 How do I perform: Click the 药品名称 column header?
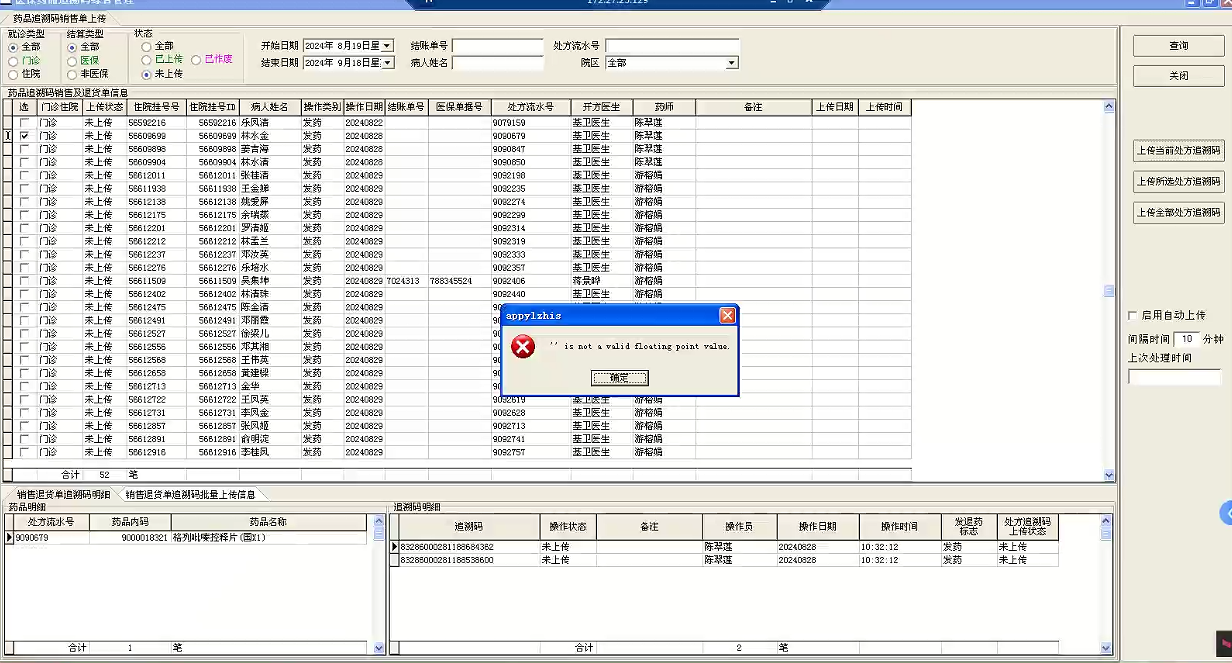[268, 522]
